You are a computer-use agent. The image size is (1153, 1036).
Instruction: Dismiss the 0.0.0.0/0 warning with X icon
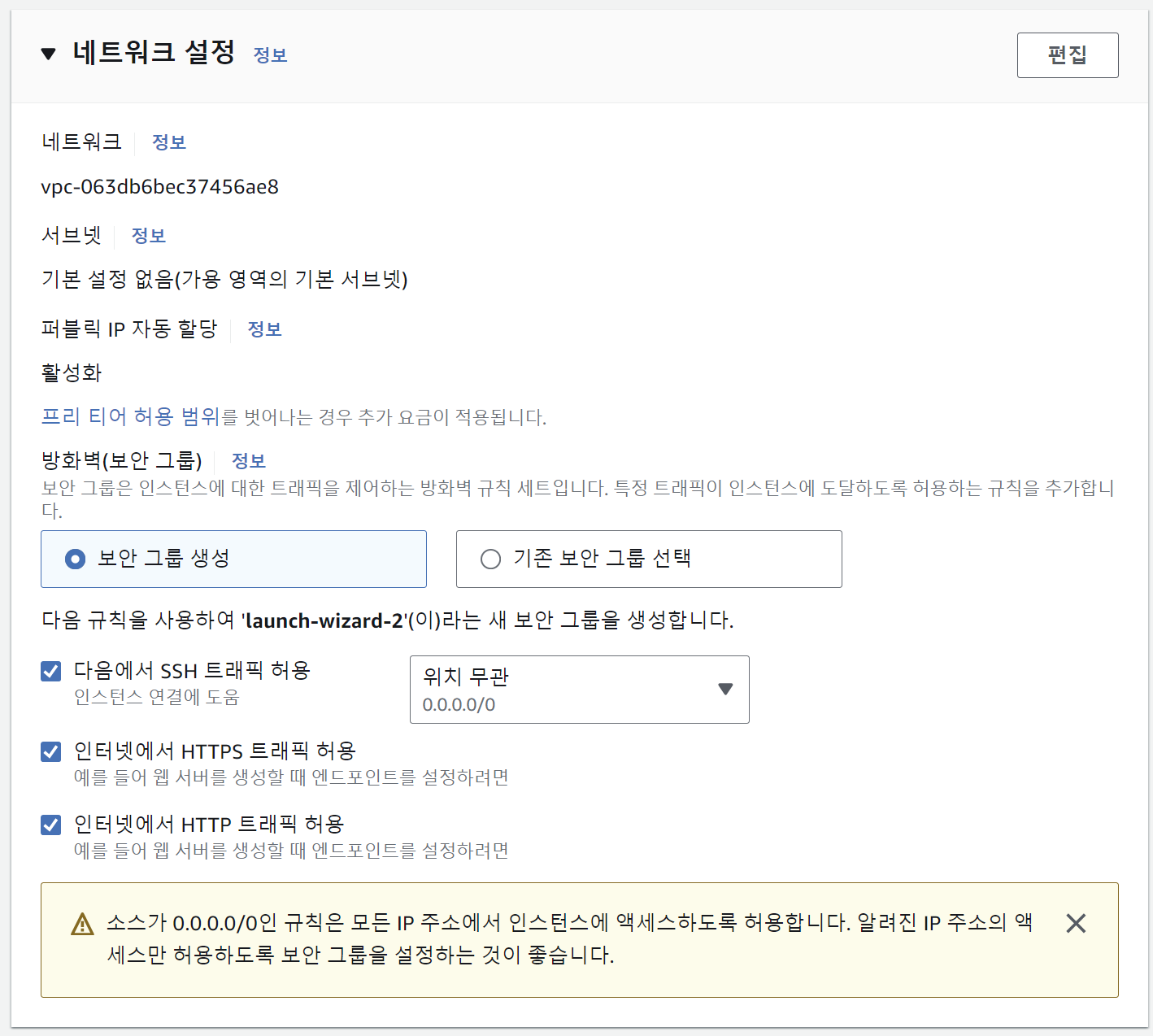[1076, 923]
